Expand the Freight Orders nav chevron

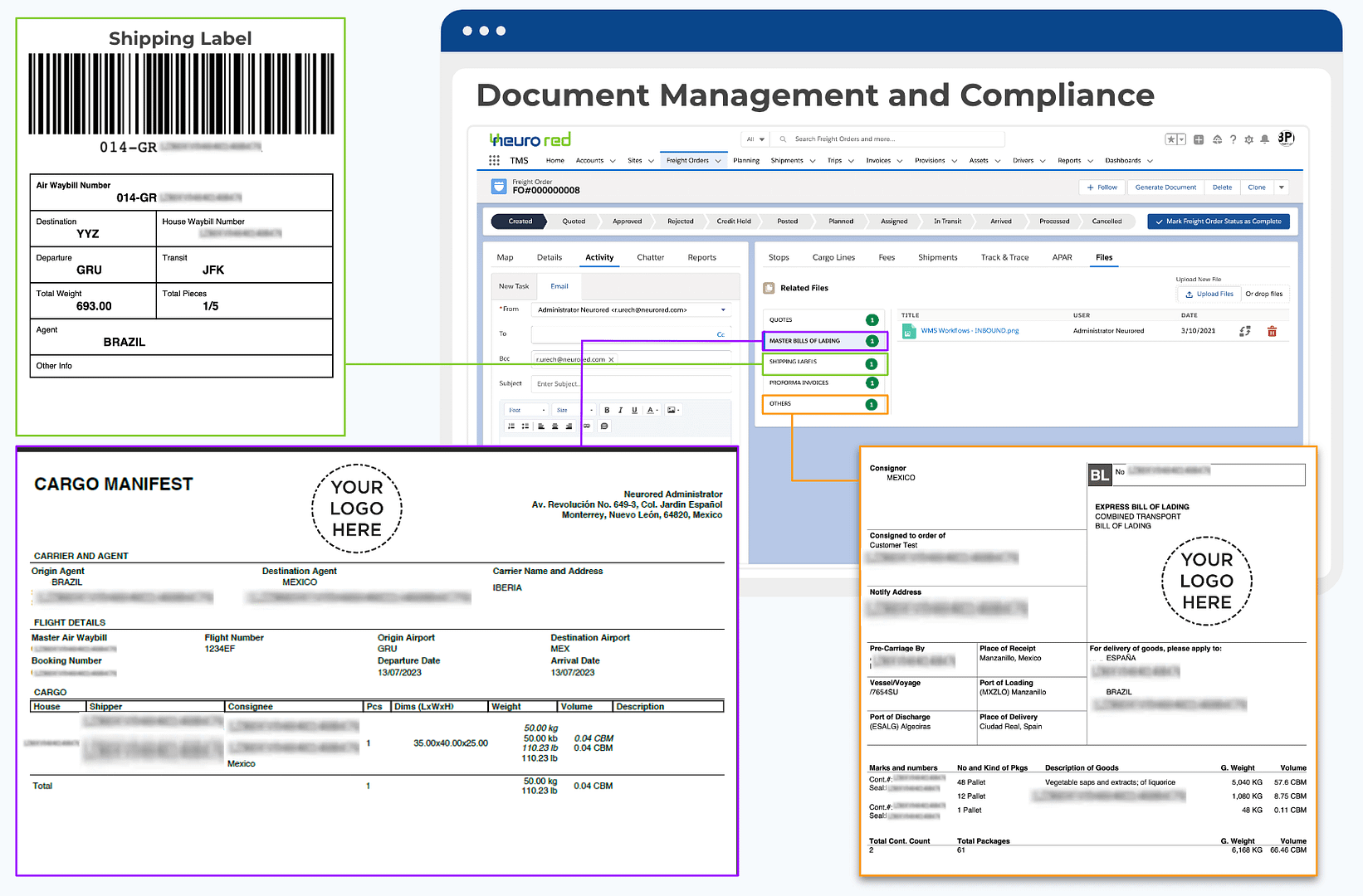(x=717, y=161)
